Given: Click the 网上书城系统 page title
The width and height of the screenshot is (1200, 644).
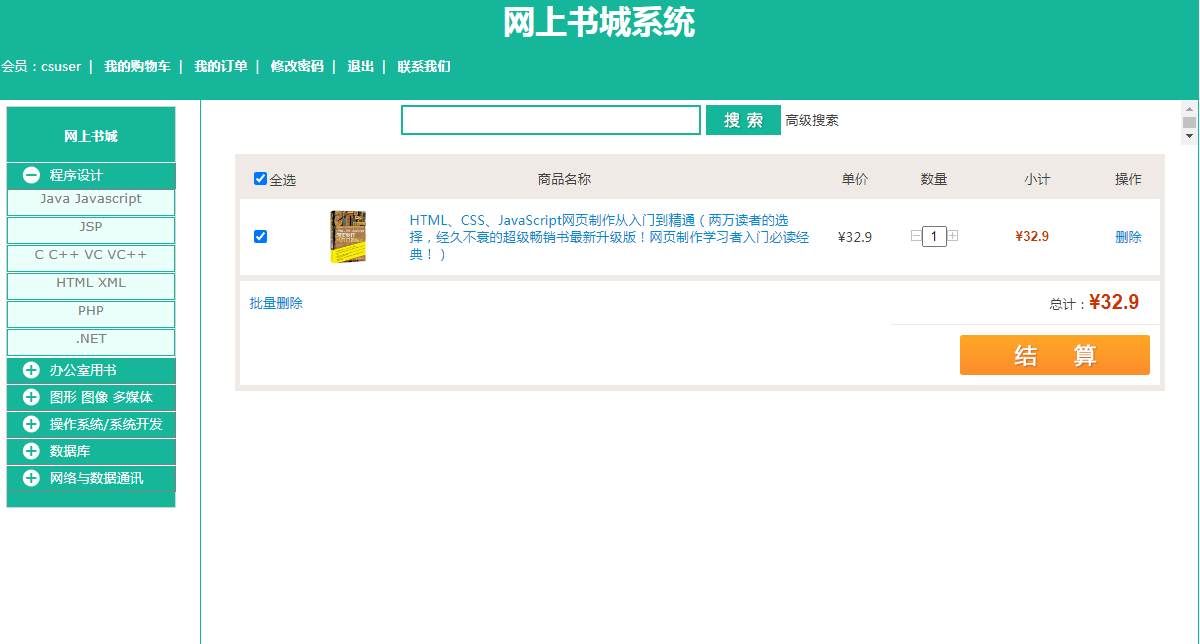Looking at the screenshot, I should coord(599,22).
